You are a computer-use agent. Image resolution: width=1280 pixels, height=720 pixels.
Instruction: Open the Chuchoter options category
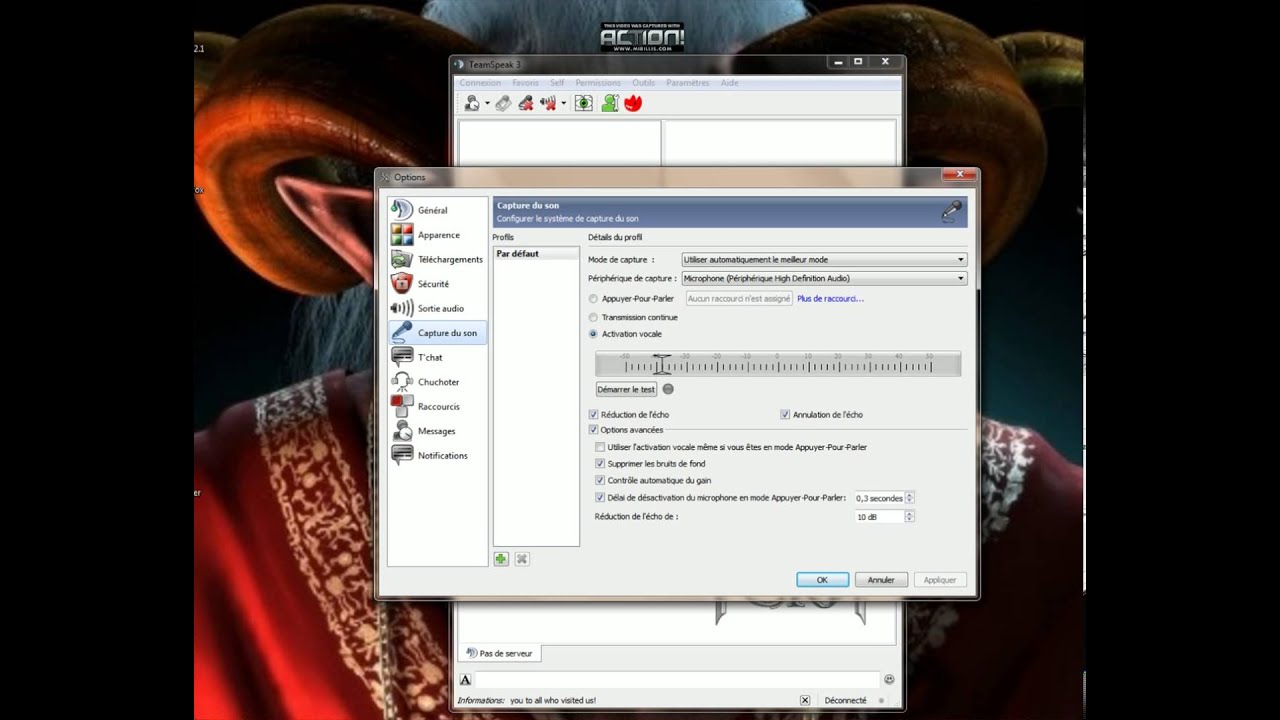[x=438, y=382]
